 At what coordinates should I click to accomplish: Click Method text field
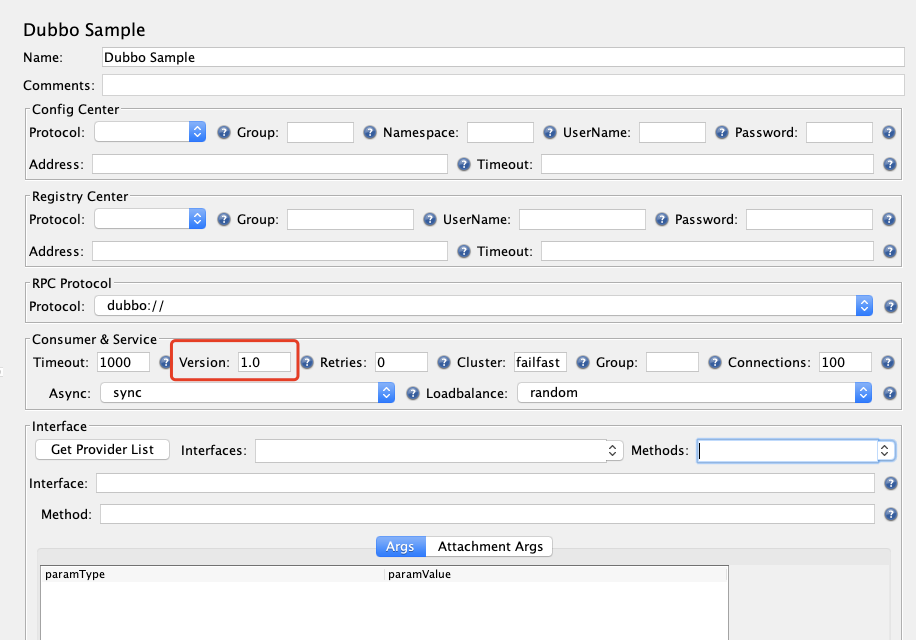tap(487, 514)
